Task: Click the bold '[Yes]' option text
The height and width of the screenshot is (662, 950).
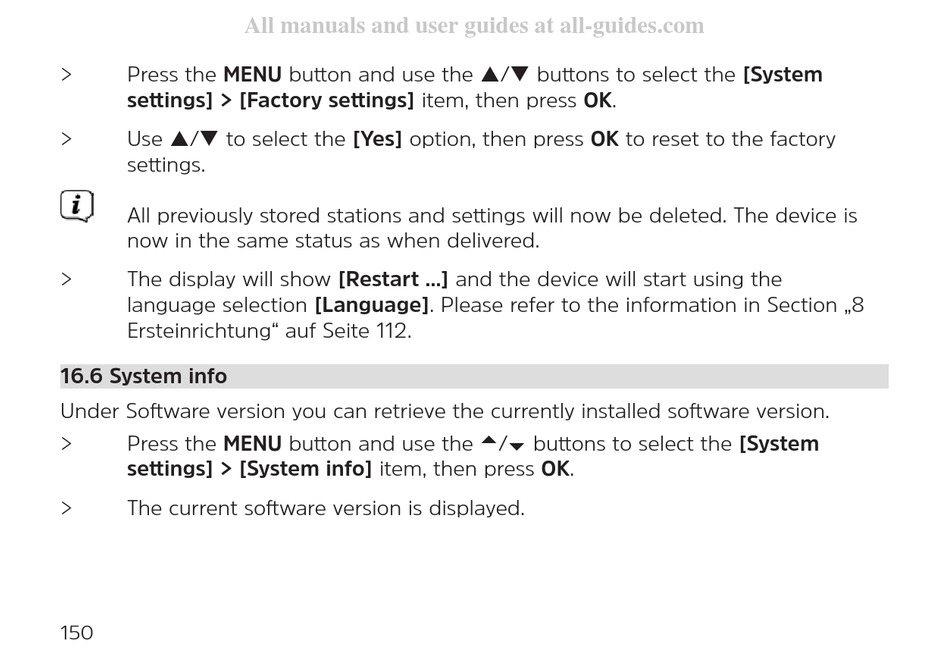Action: 377,139
